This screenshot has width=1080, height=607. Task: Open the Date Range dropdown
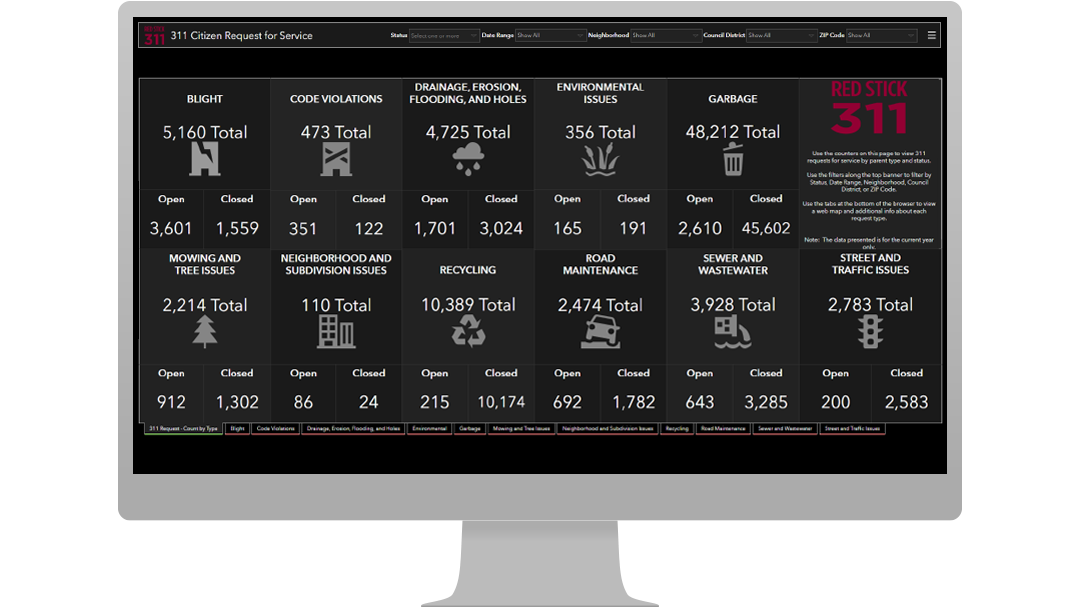pyautogui.click(x=550, y=35)
